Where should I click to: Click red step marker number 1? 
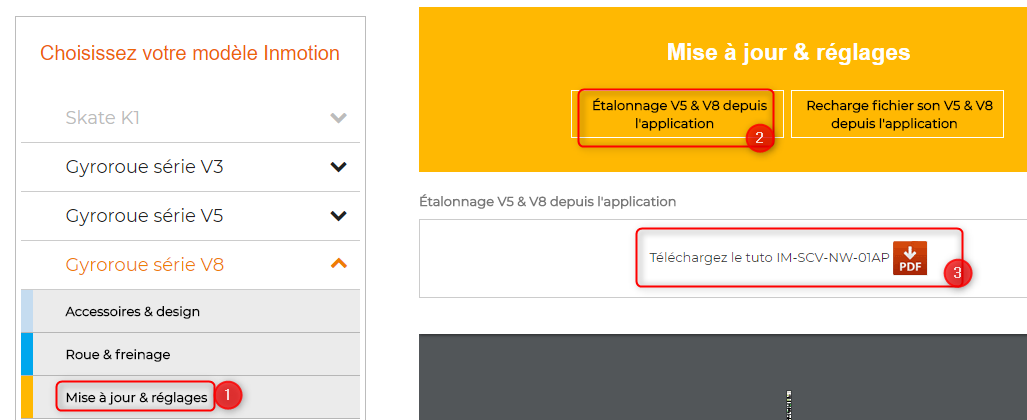228,395
